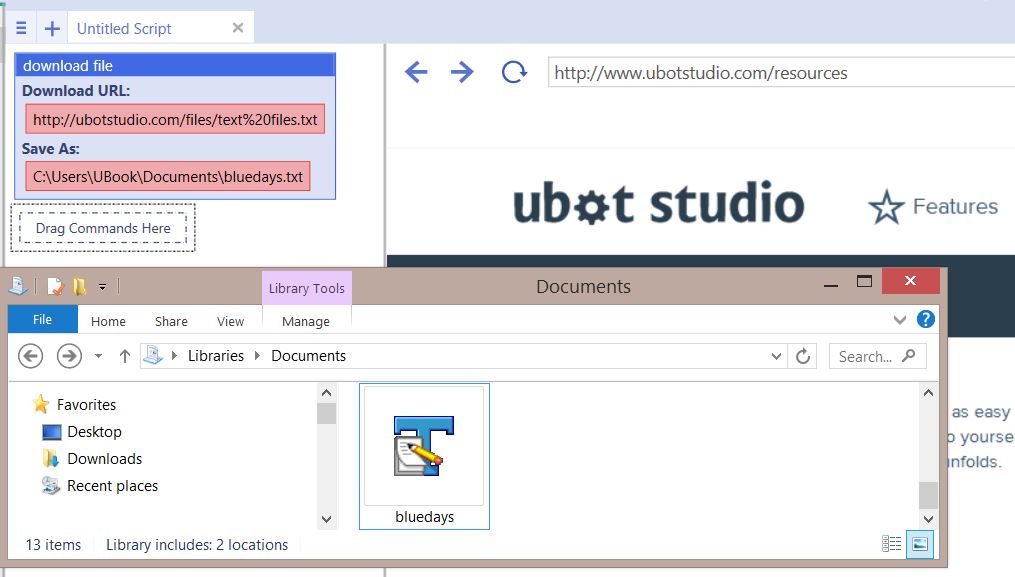
Task: Select the download file command header
Action: [175, 65]
